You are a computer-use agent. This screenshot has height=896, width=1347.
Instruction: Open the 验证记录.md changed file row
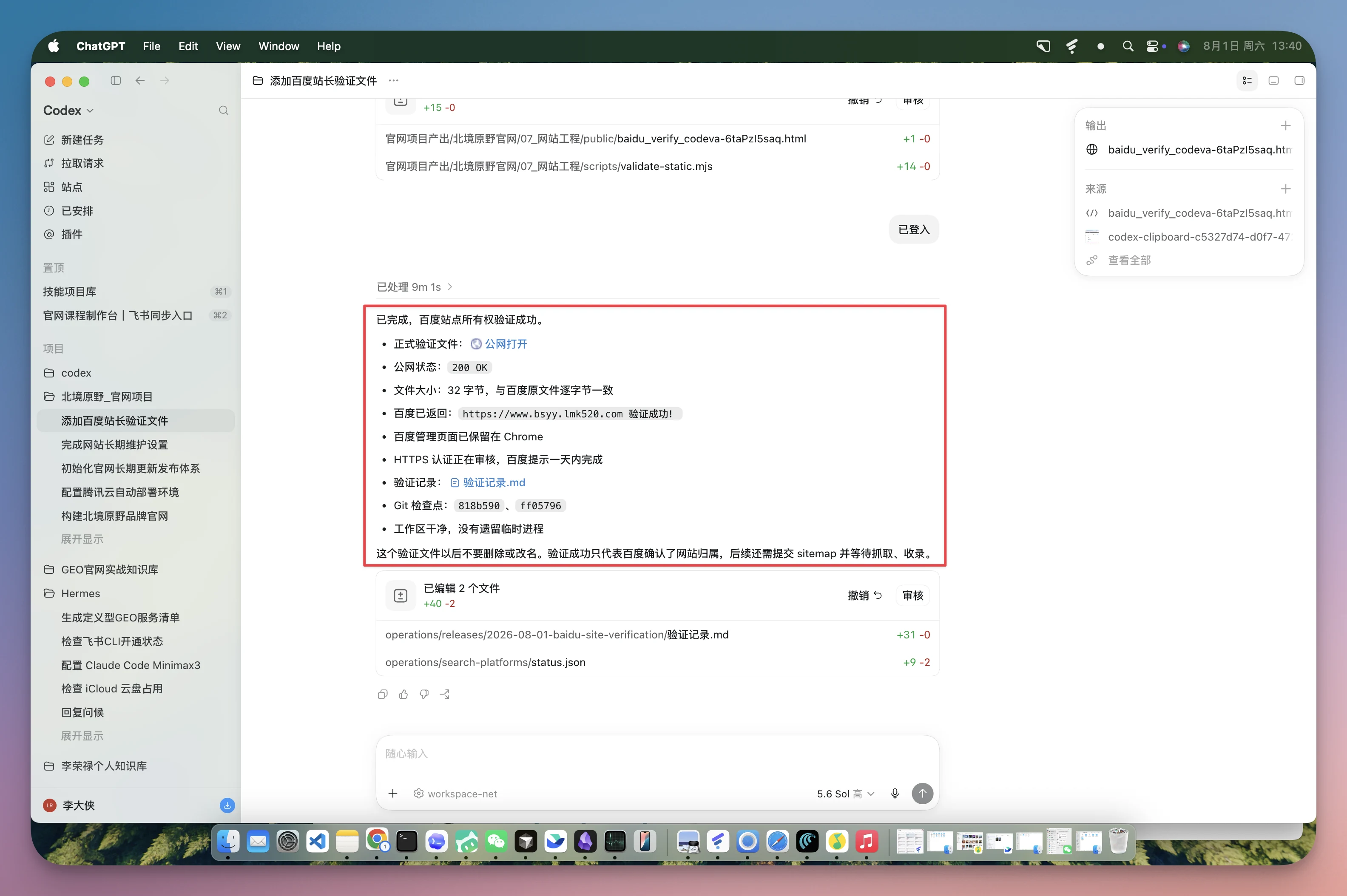pos(657,635)
